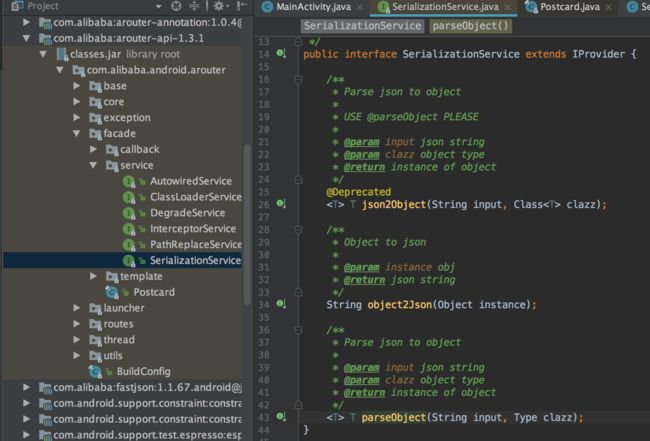Collapse the service package
The width and height of the screenshot is (650, 441).
pos(93,165)
